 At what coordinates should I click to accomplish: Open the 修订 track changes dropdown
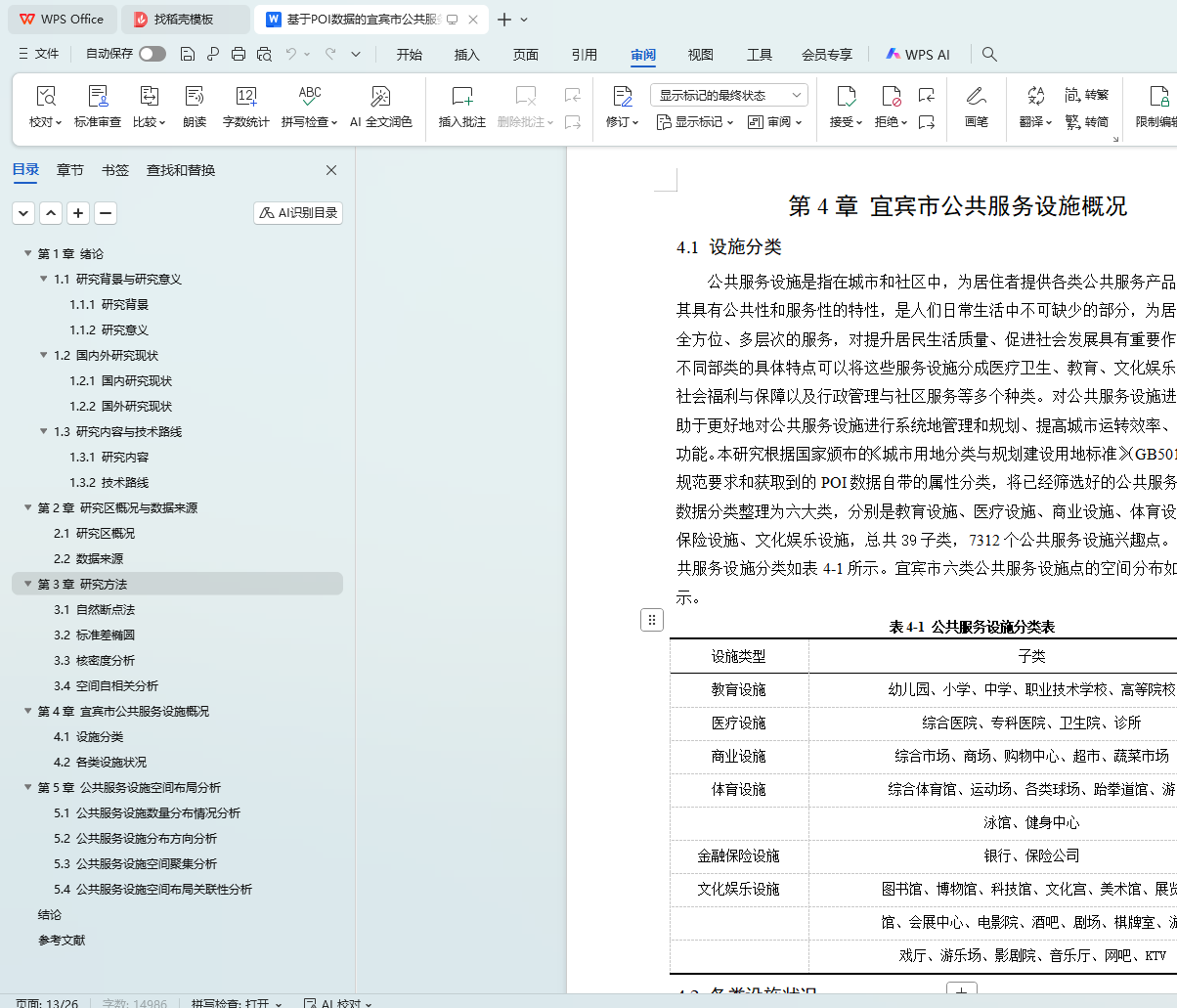(634, 123)
